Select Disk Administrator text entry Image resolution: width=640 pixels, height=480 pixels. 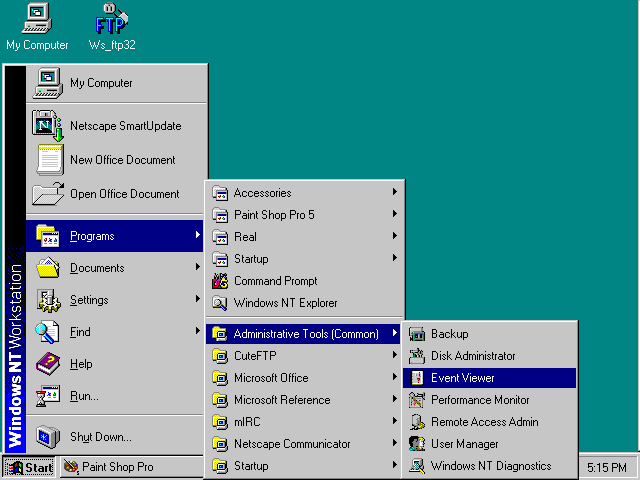coord(473,356)
